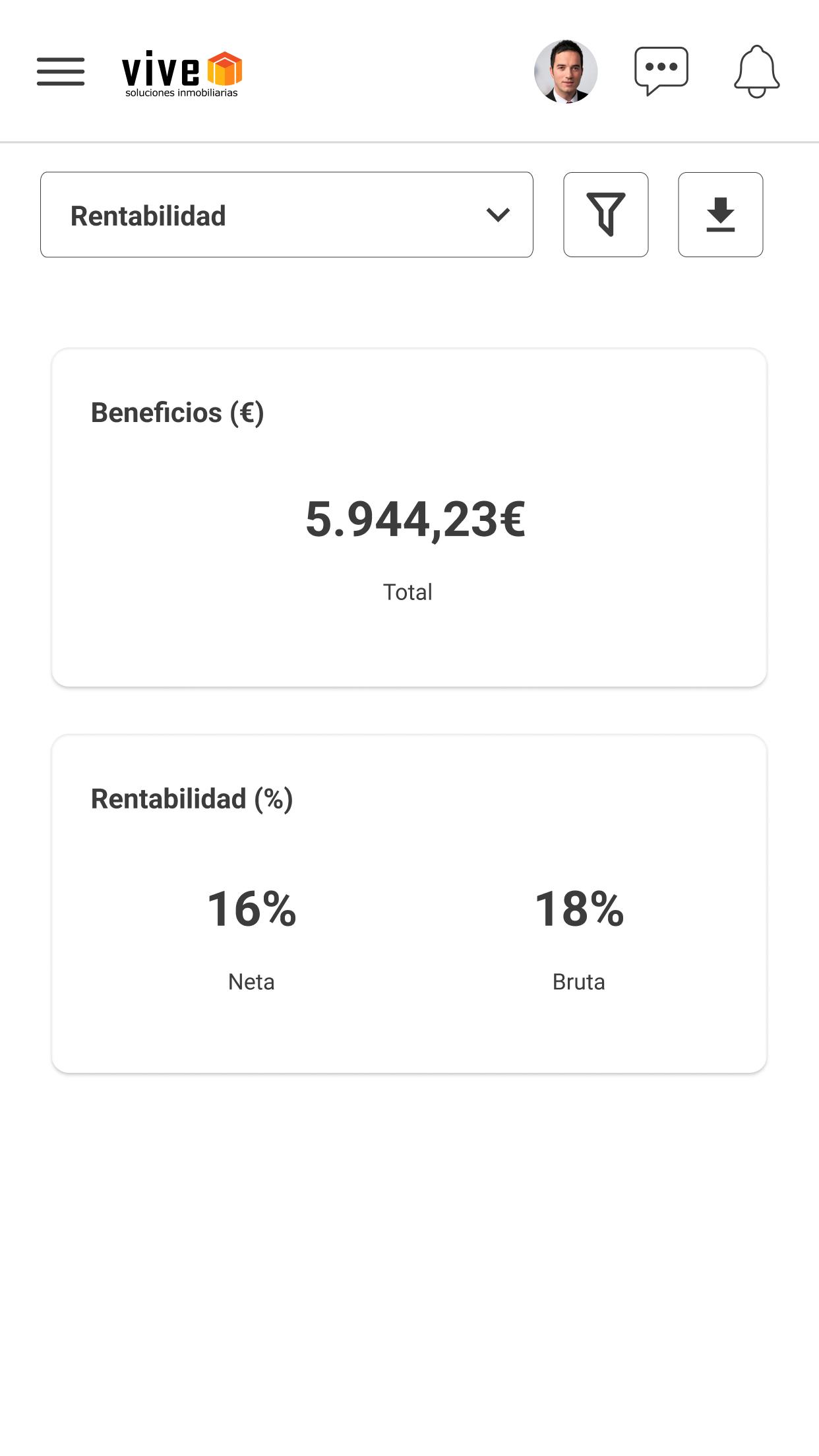This screenshot has width=819, height=1456.
Task: Click the Total label under benefits
Action: coord(408,592)
